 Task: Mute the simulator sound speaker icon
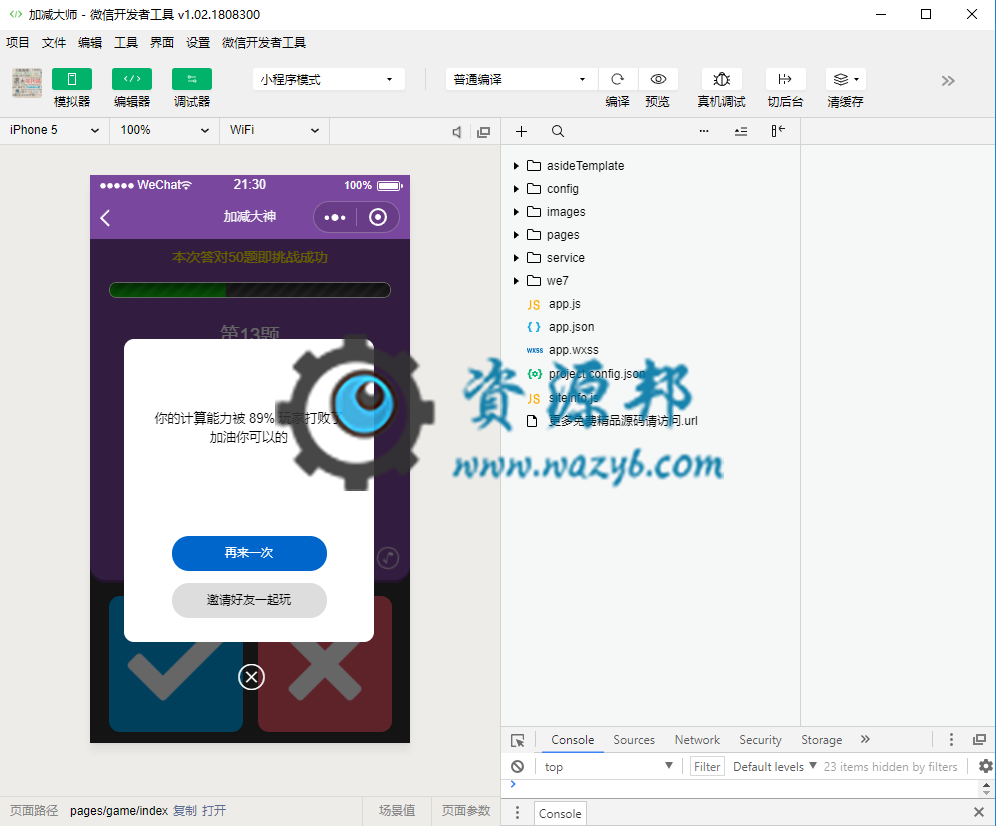click(x=457, y=132)
